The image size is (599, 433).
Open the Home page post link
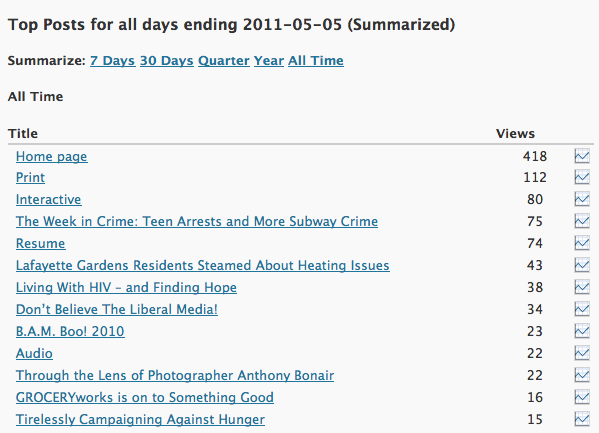52,157
